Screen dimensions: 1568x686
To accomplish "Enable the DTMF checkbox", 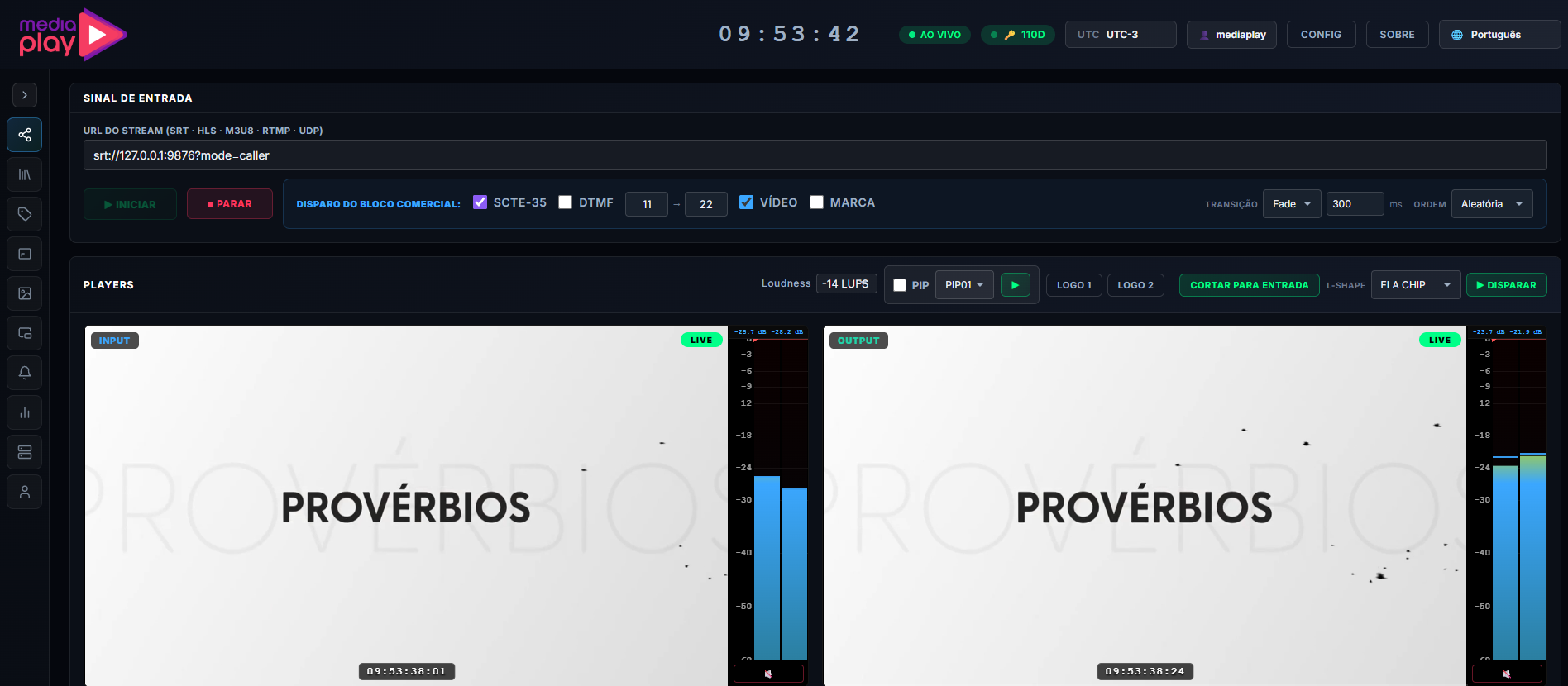I will (566, 202).
